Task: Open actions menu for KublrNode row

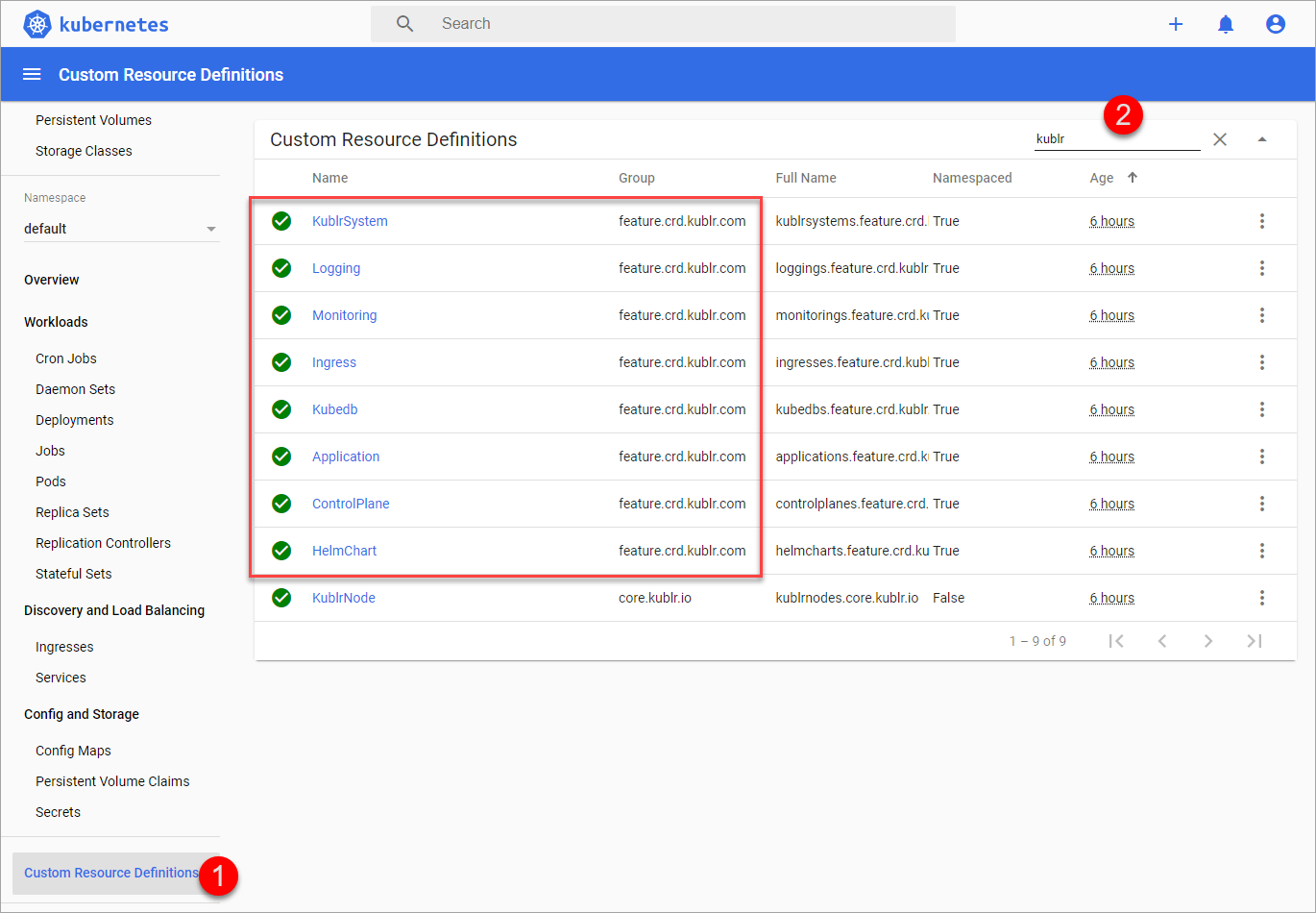Action: [1262, 598]
